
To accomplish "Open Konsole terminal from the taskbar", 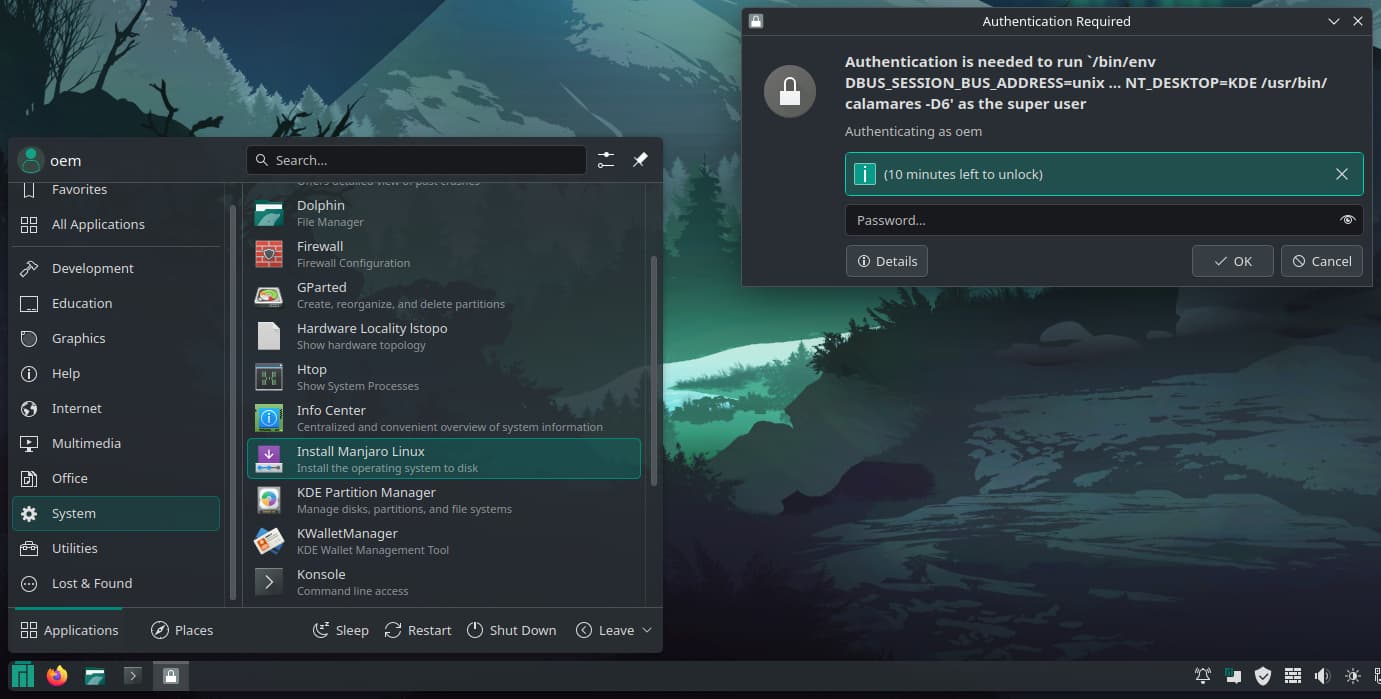I will click(x=131, y=676).
